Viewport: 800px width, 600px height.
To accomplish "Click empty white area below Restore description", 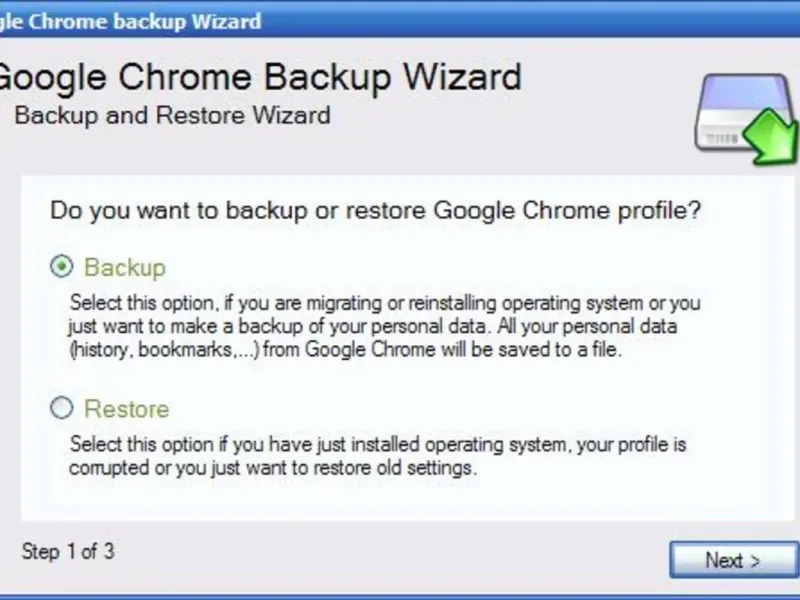I will 400,500.
